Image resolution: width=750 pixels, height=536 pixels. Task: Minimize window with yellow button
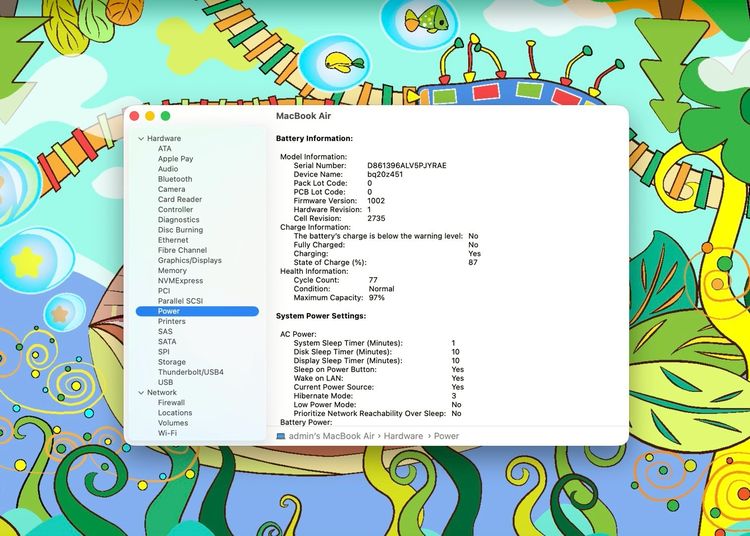point(150,116)
